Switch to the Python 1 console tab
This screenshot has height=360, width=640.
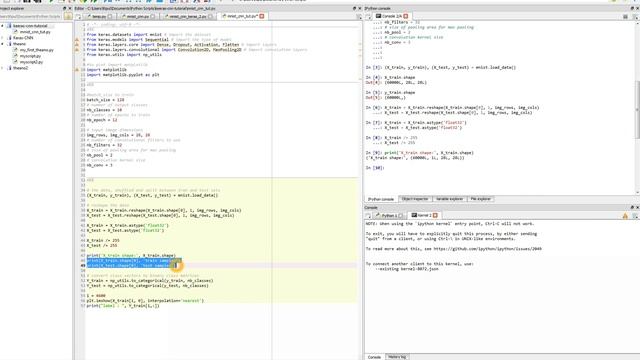389,216
